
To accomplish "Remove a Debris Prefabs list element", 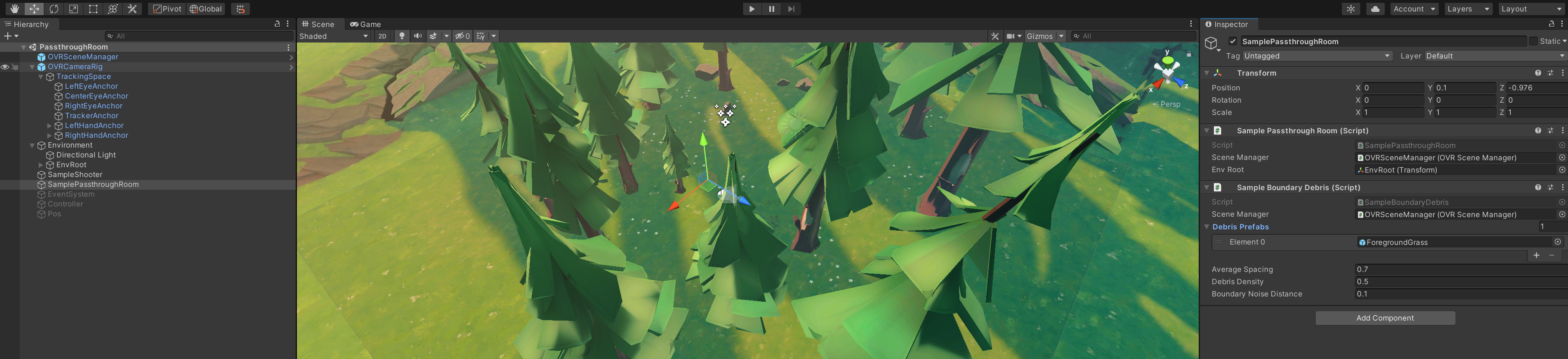I will click(1551, 255).
